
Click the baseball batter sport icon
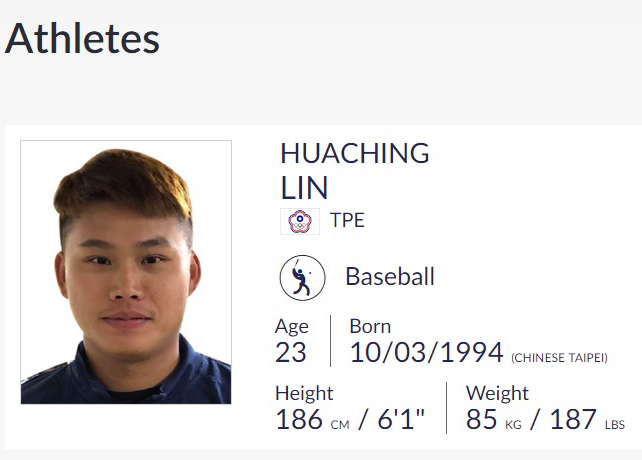[x=302, y=278]
